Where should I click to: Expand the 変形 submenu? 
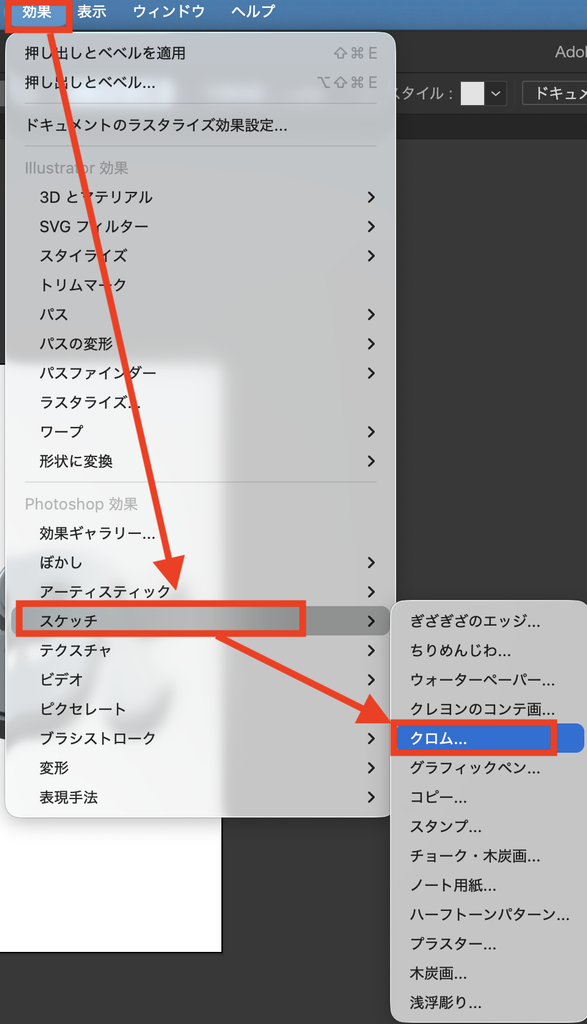coord(200,768)
